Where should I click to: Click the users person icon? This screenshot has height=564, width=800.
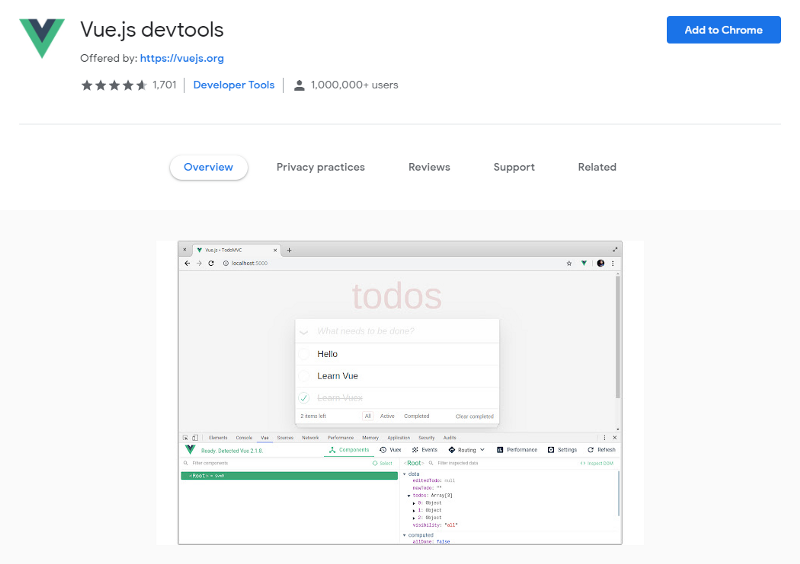(x=299, y=85)
